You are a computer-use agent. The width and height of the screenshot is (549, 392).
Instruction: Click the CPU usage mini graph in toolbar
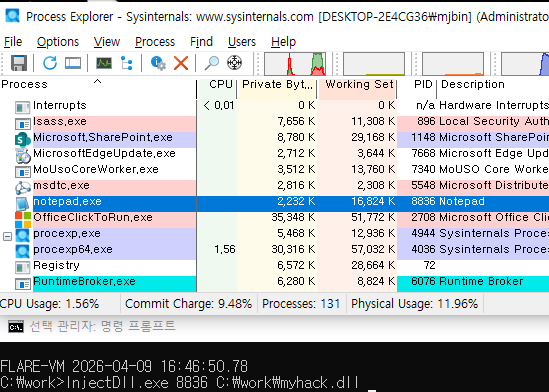[295, 64]
